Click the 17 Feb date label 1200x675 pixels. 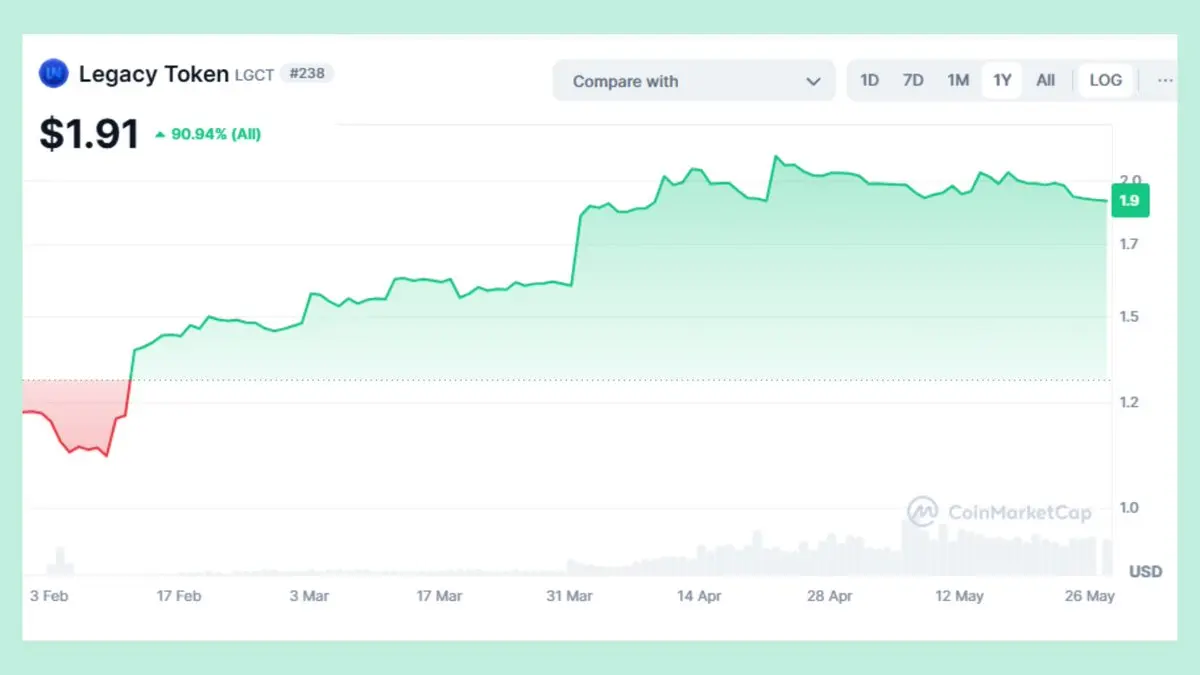[x=179, y=596]
